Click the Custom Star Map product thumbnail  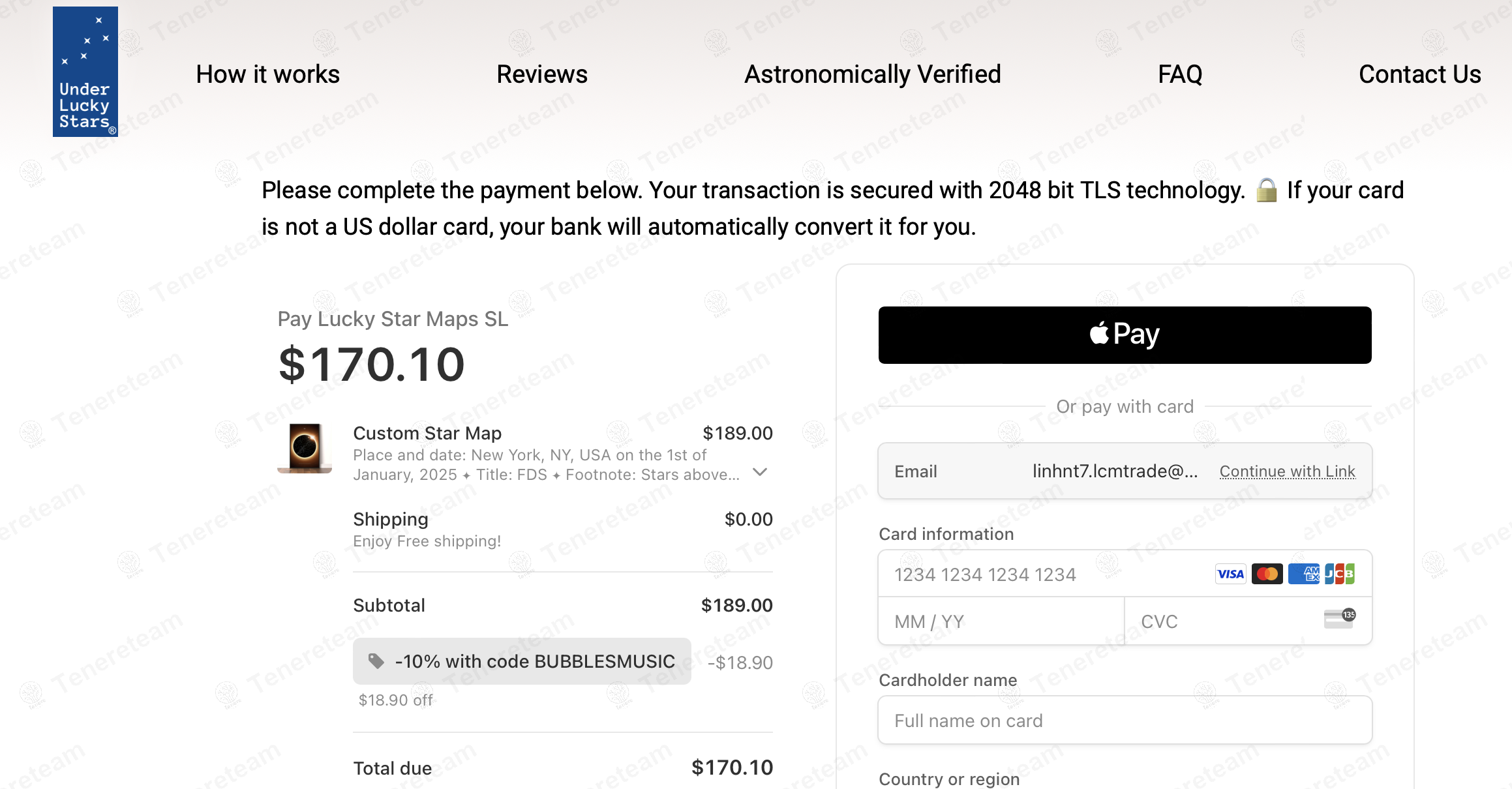pyautogui.click(x=305, y=448)
